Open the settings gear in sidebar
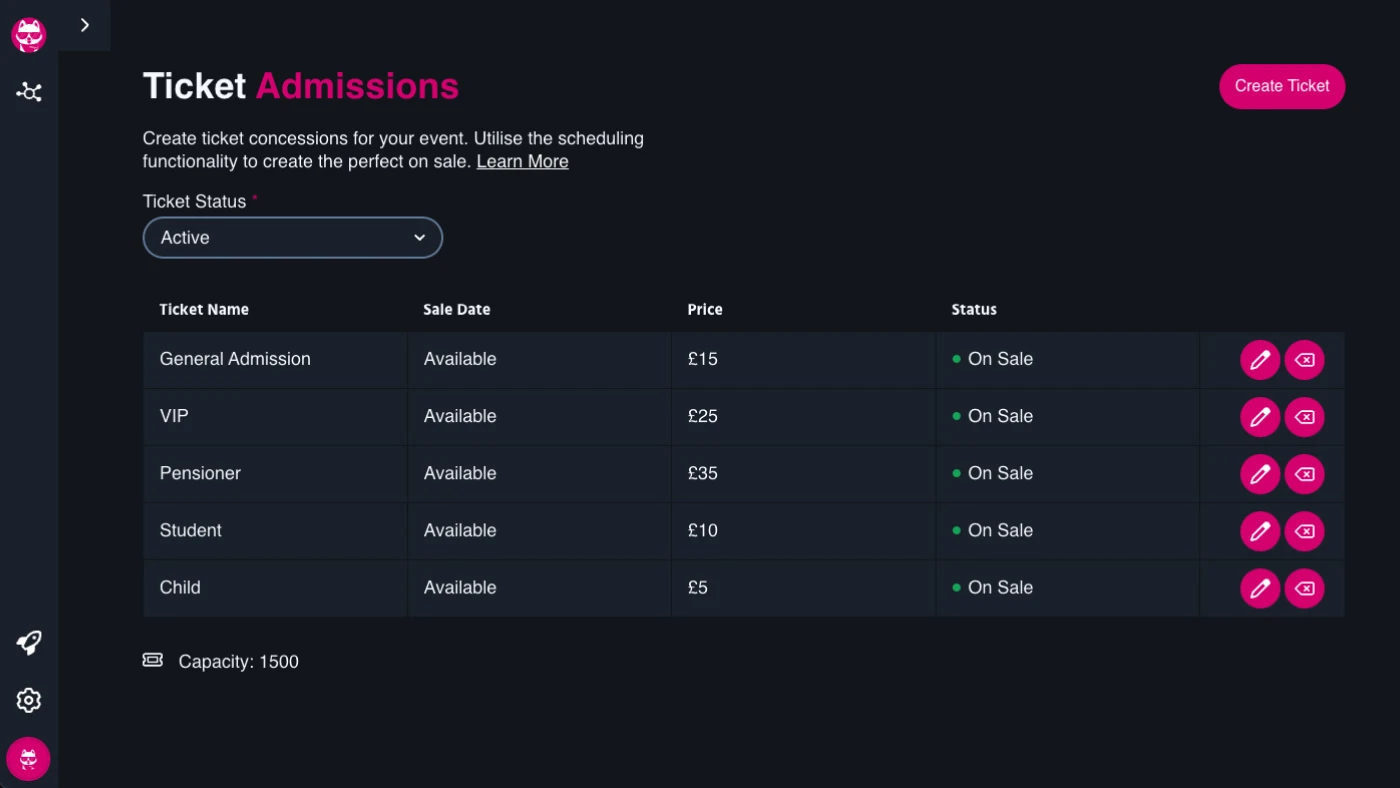This screenshot has width=1400, height=788. (29, 700)
